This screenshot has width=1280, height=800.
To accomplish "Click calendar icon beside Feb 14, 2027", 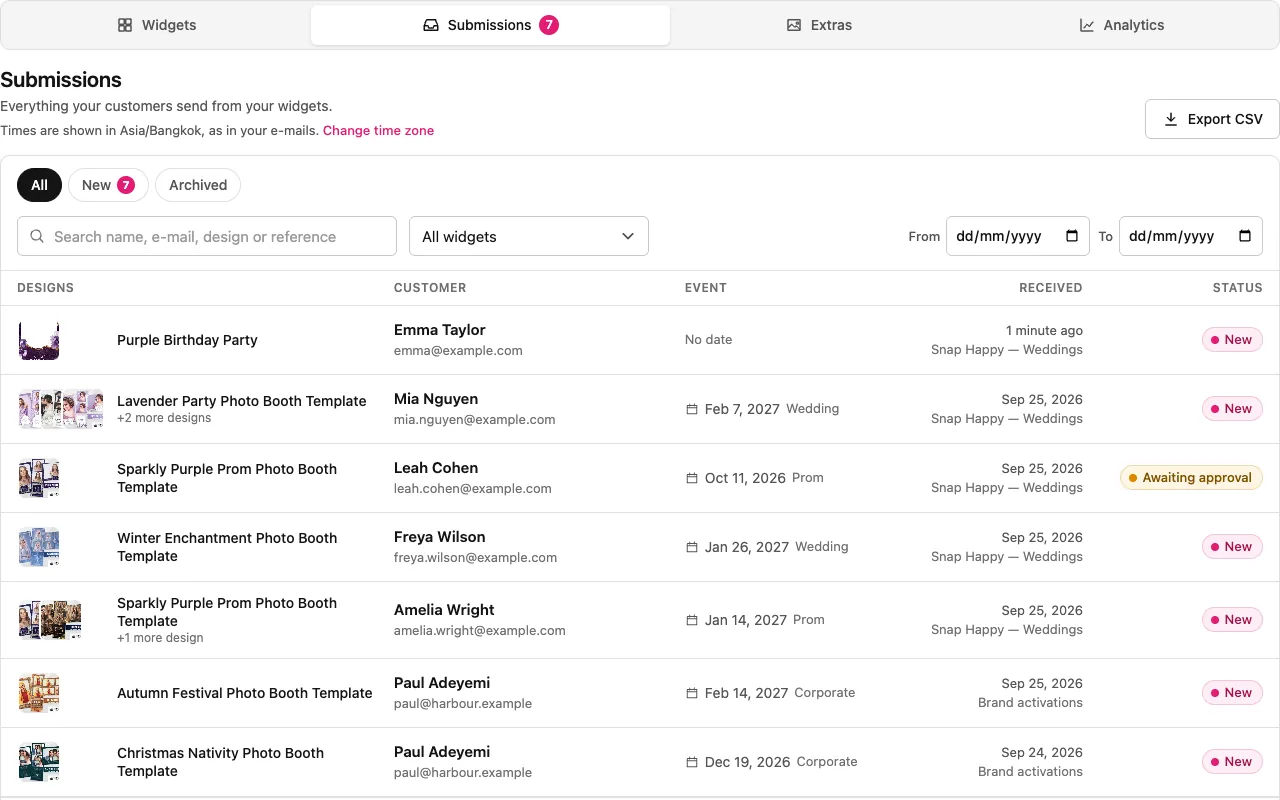I will coord(691,693).
